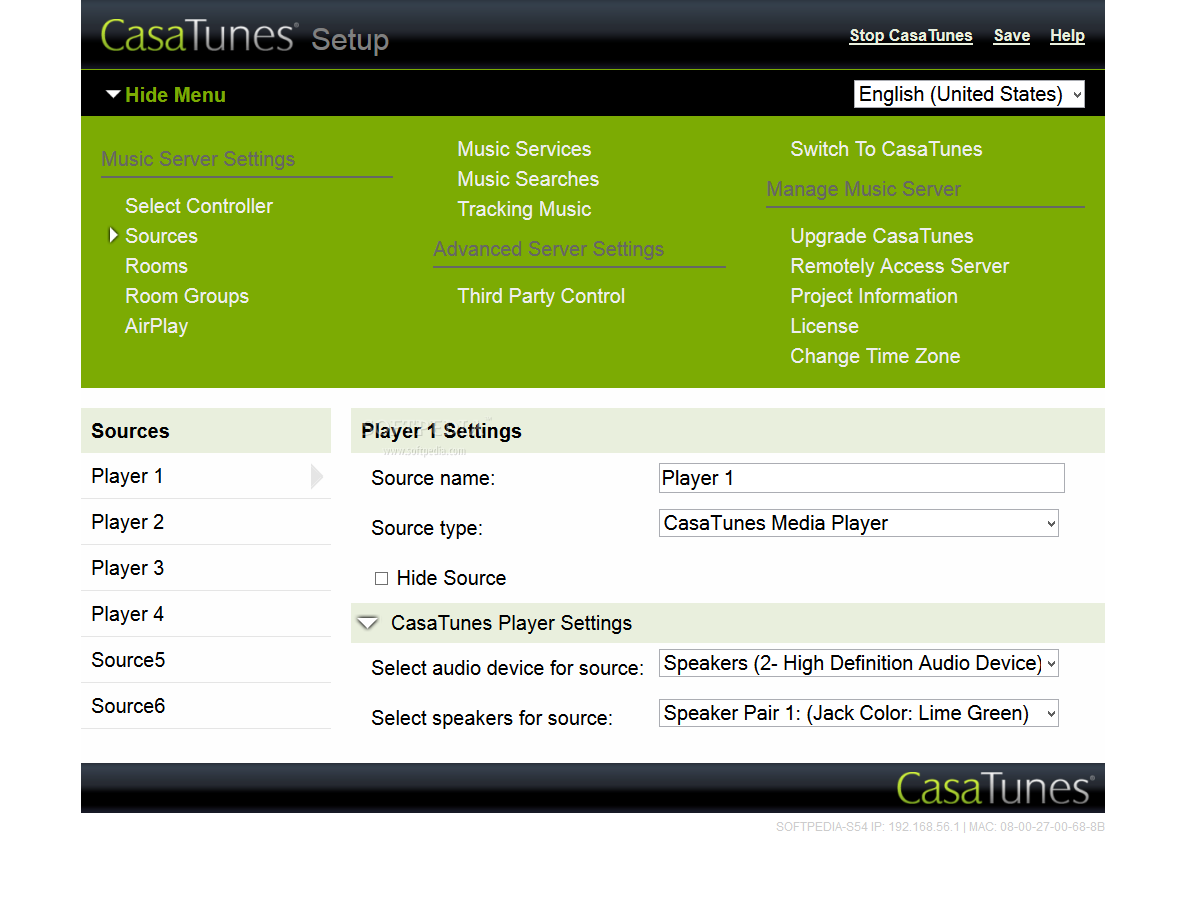Image resolution: width=1186 pixels, height=918 pixels.
Task: Select Source5 in Sources list
Action: pos(206,660)
